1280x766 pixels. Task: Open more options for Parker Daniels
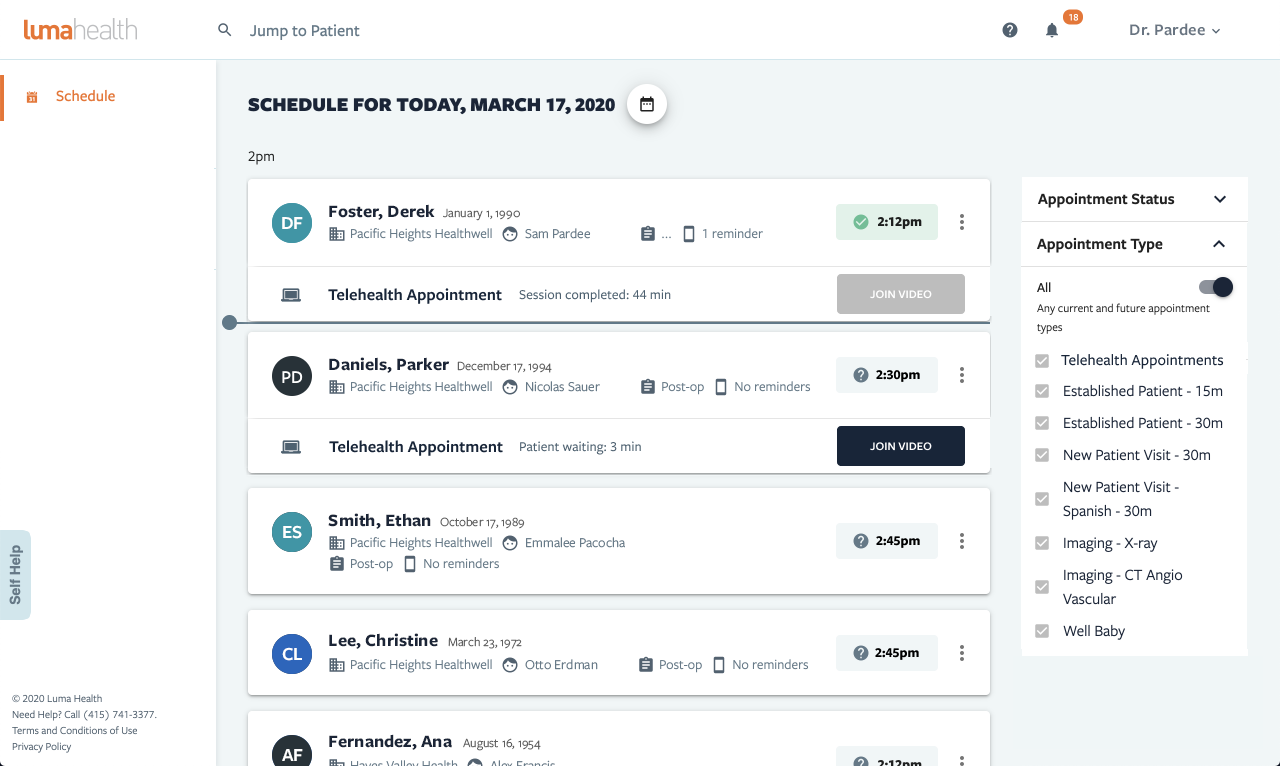[x=962, y=375]
